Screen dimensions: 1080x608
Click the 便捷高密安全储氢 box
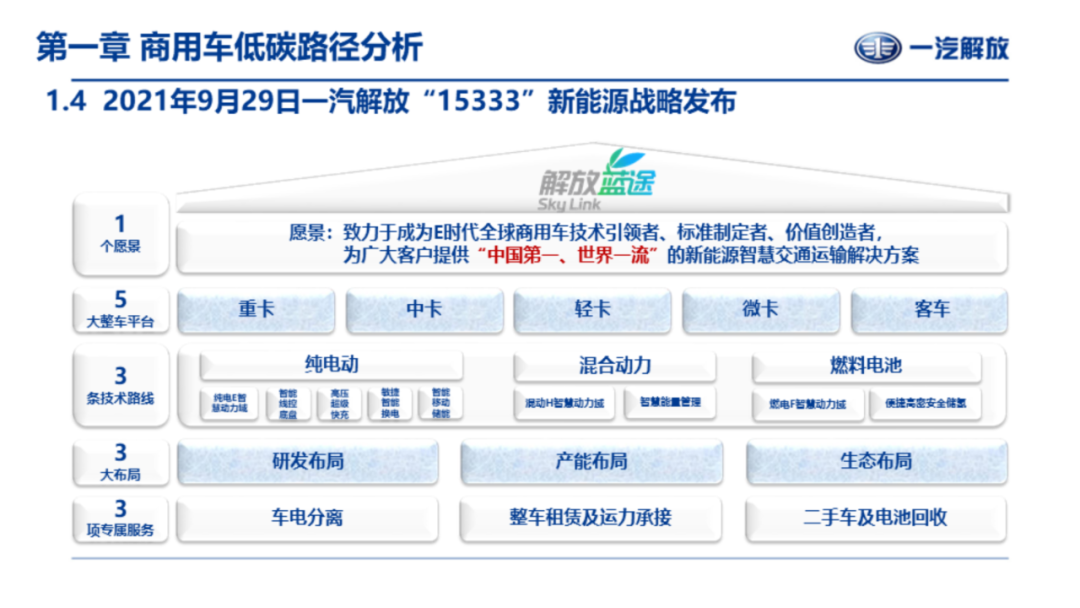926,404
